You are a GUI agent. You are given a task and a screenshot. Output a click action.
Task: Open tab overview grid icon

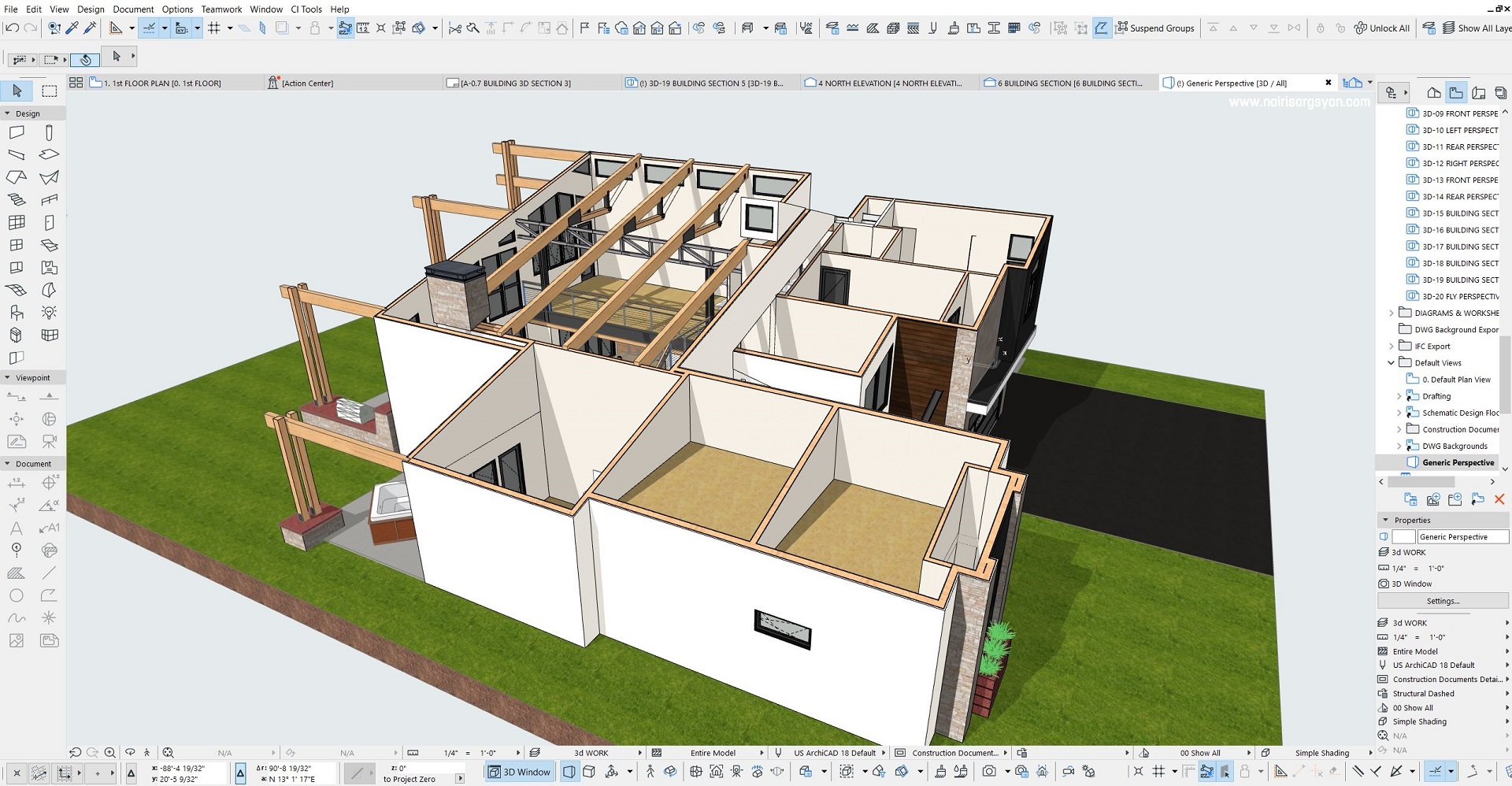(76, 83)
